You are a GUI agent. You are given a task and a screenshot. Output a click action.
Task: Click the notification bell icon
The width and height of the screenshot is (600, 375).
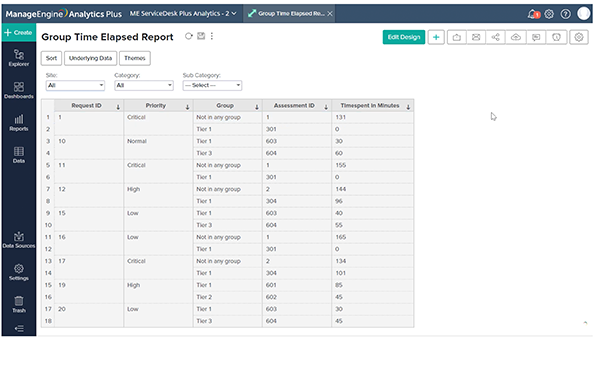point(533,14)
